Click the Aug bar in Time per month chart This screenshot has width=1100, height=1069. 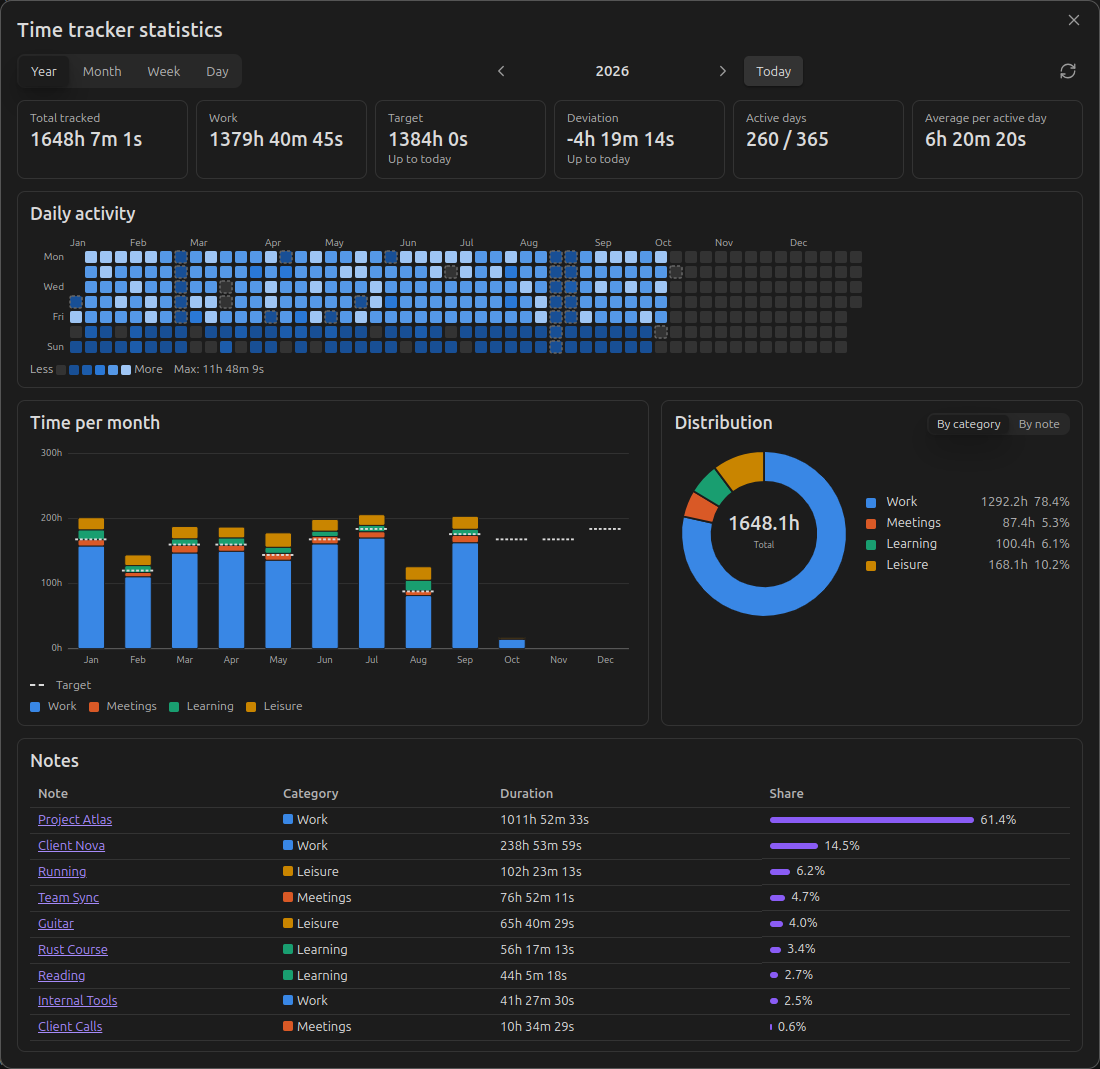(x=418, y=607)
